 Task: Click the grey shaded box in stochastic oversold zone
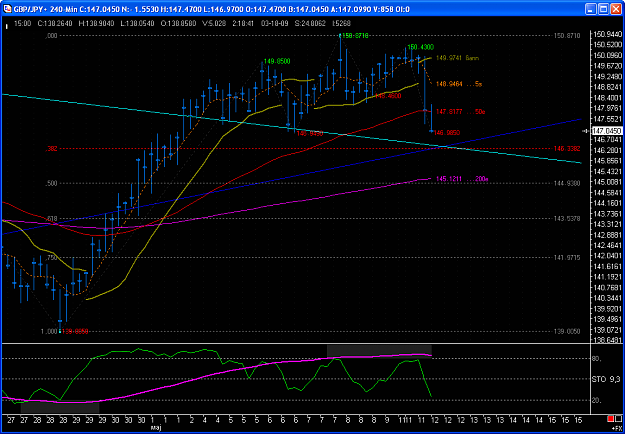[60, 407]
